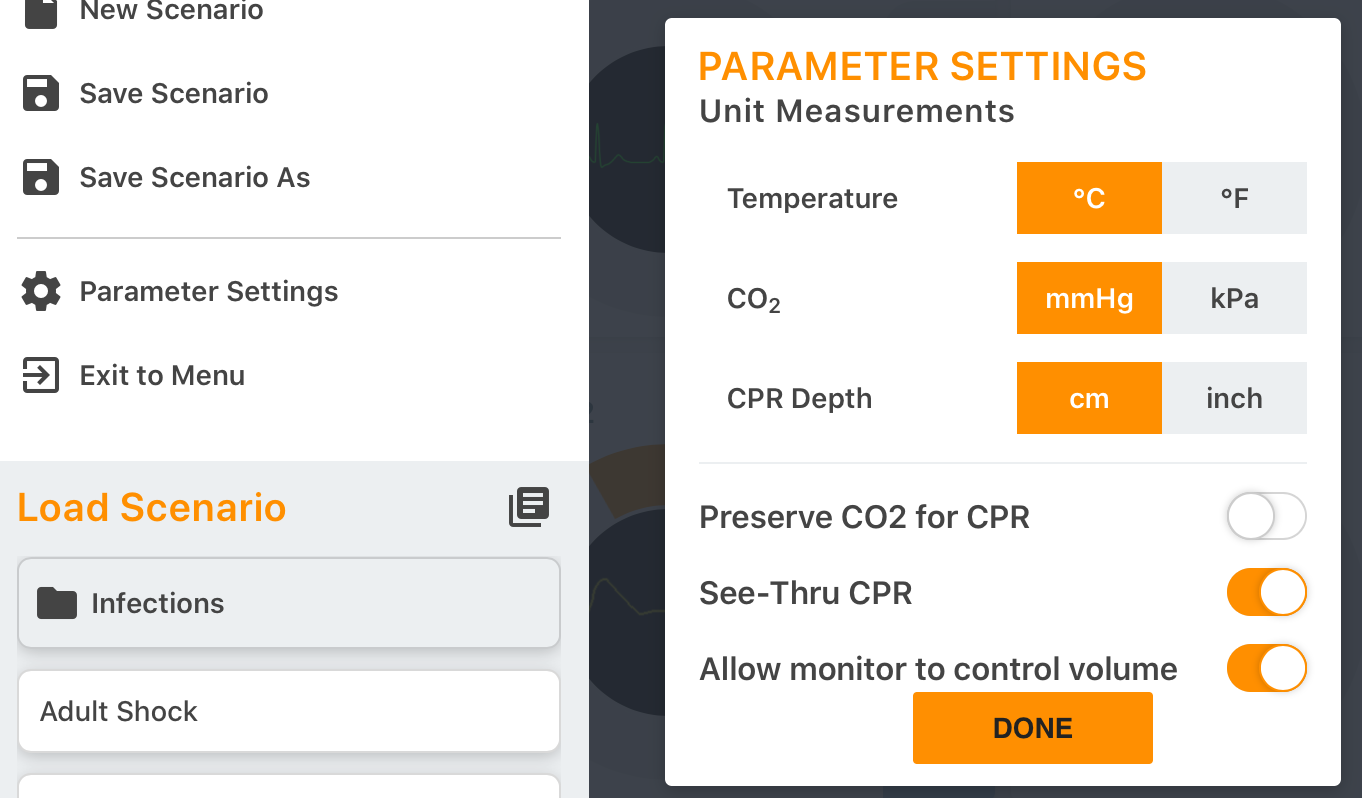The image size is (1362, 798).
Task: Click the Exit to Menu arrow icon
Action: tap(41, 375)
